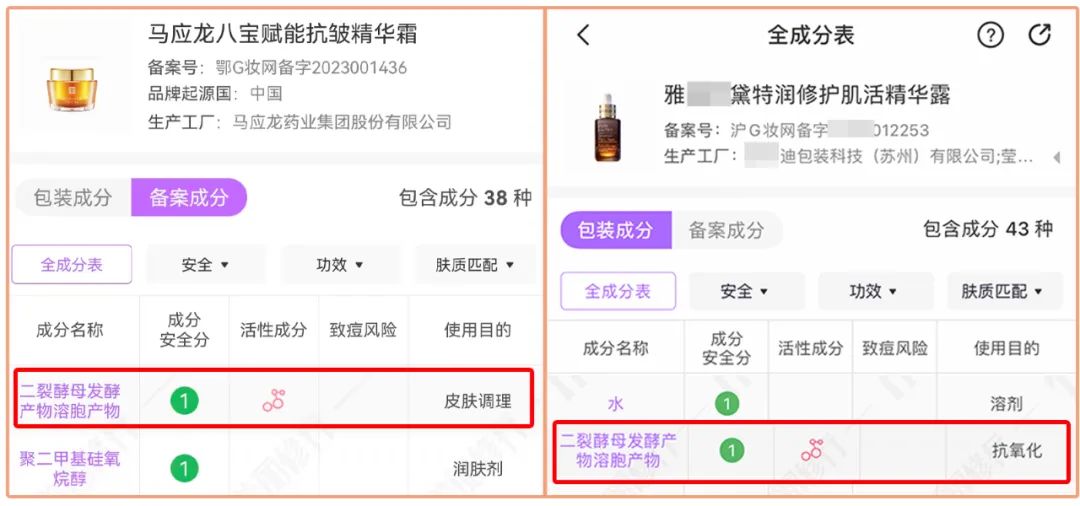Select 包装成分 tab in right panel
1080x506 pixels.
(616, 229)
